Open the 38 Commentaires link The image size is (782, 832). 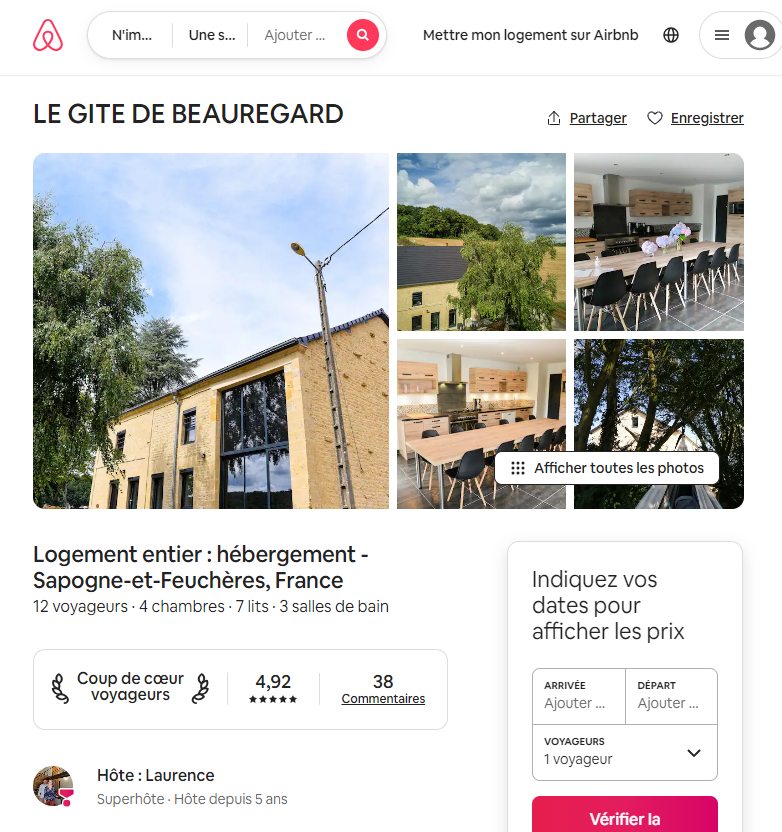[383, 689]
